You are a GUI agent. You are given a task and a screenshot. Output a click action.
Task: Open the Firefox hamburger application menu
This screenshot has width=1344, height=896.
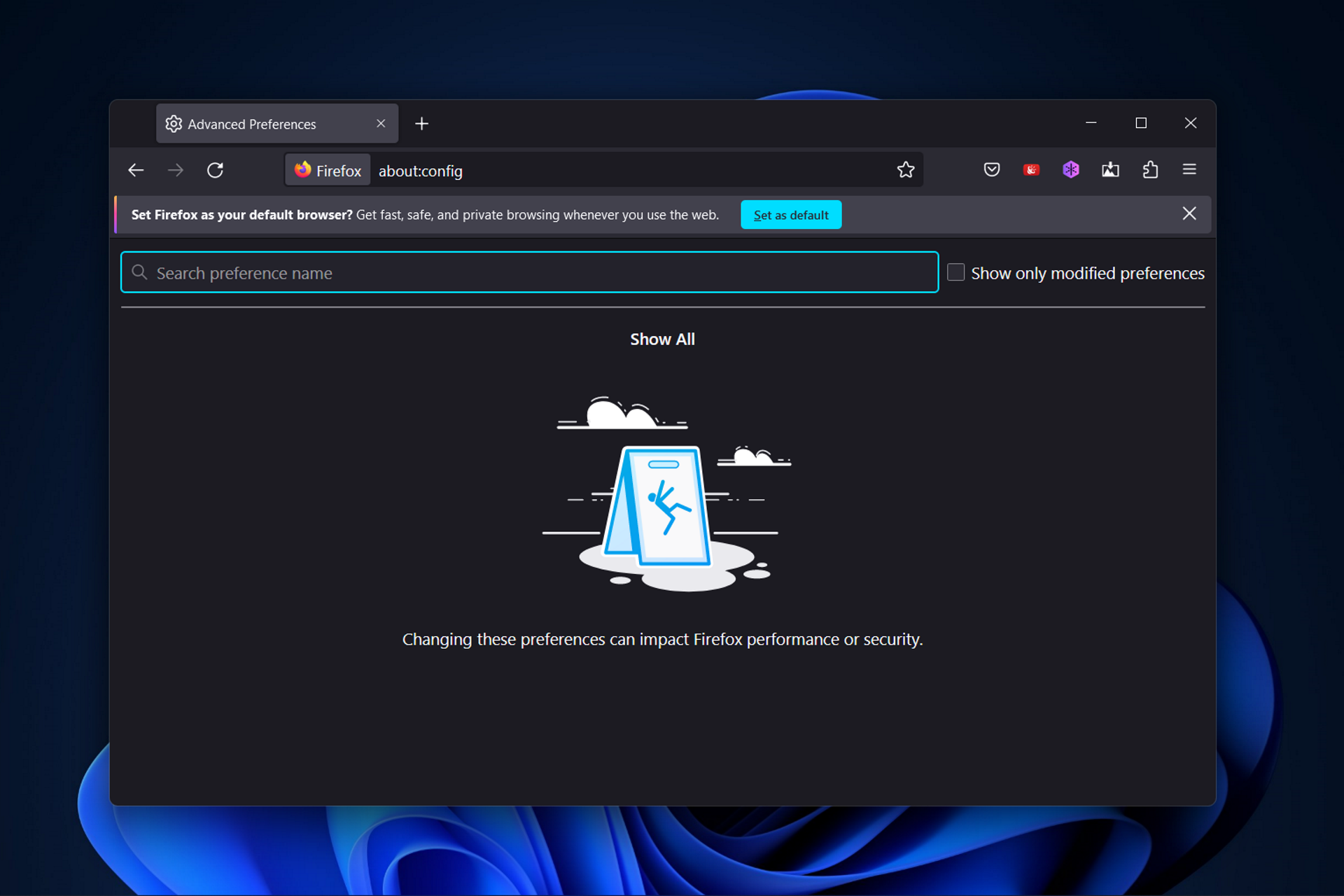pyautogui.click(x=1189, y=169)
